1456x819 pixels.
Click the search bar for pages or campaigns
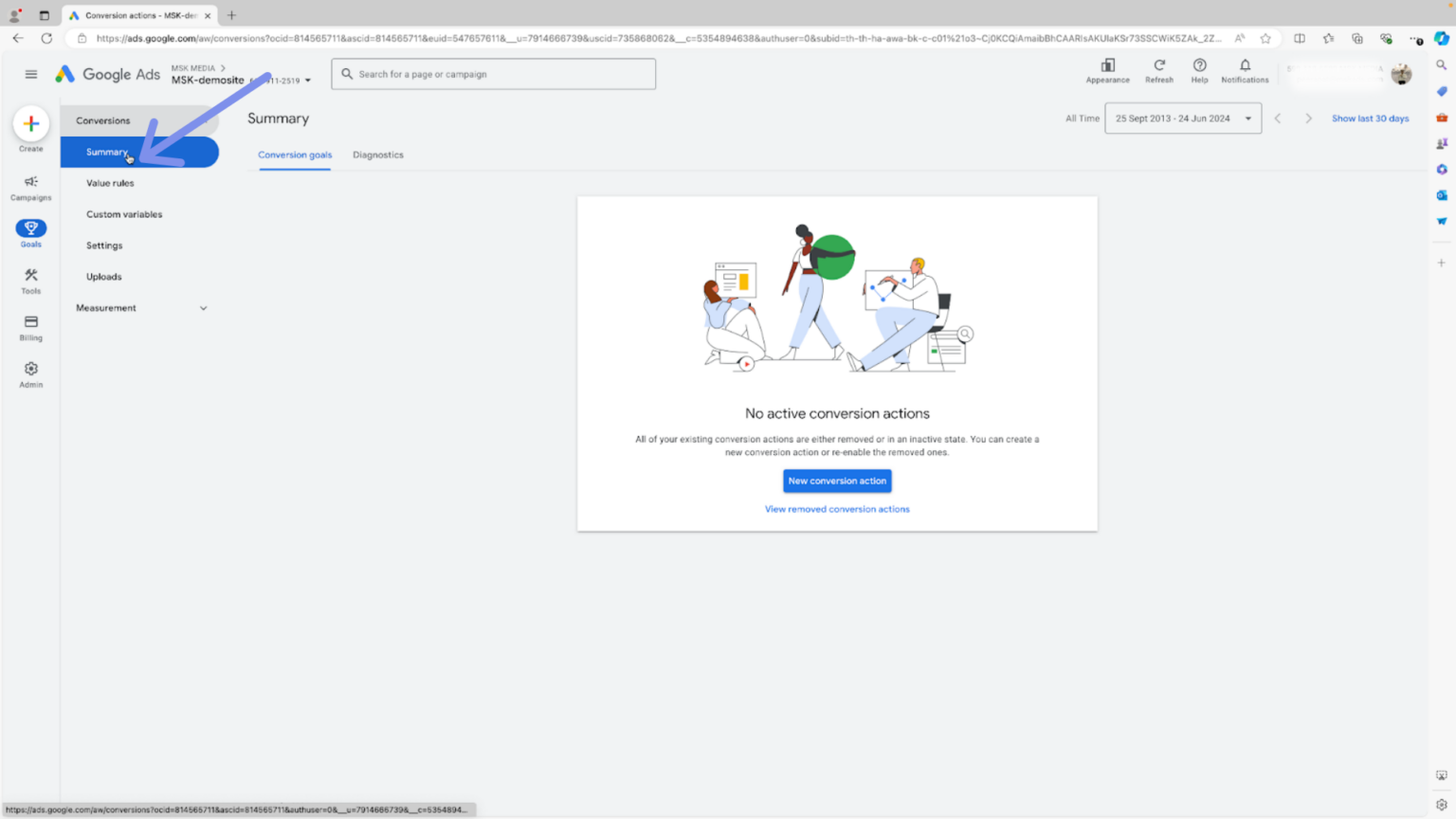click(x=493, y=73)
